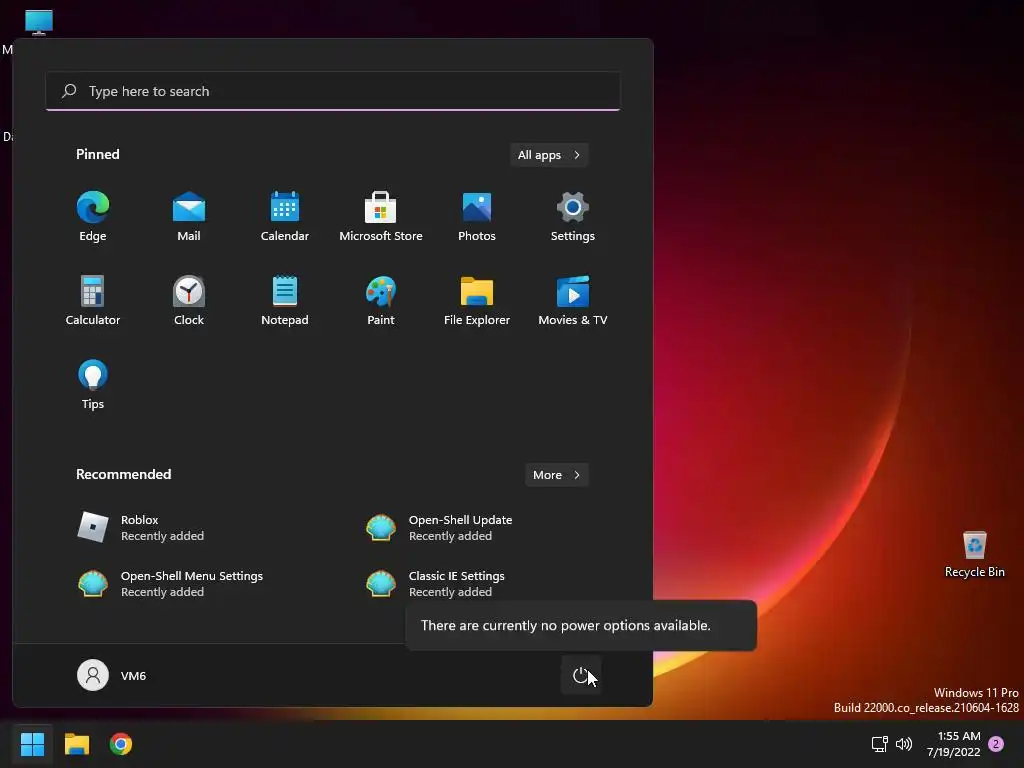Open the volume speaker tray icon
The width and height of the screenshot is (1024, 768).
point(904,744)
